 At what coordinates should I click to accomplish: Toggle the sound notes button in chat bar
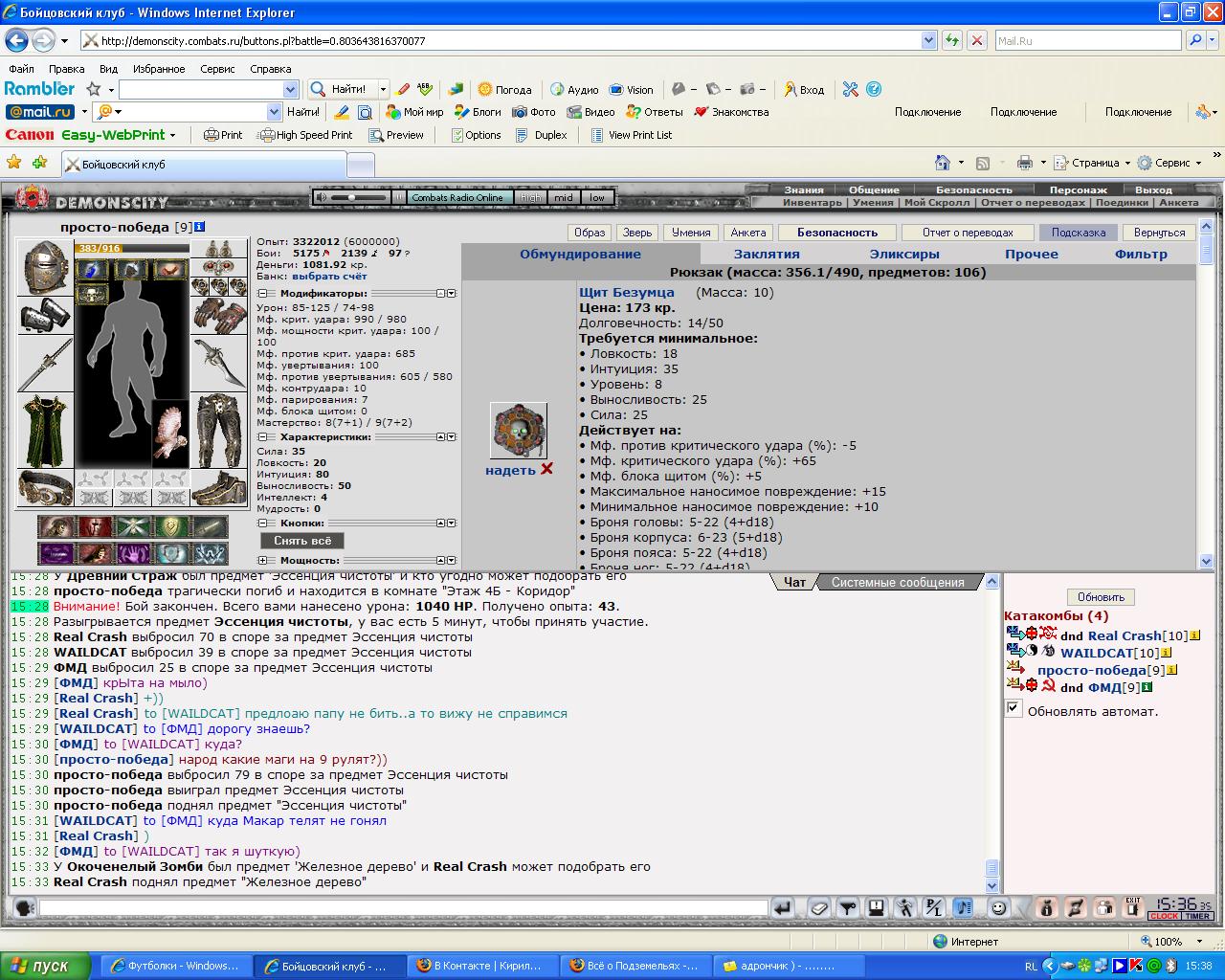[963, 907]
